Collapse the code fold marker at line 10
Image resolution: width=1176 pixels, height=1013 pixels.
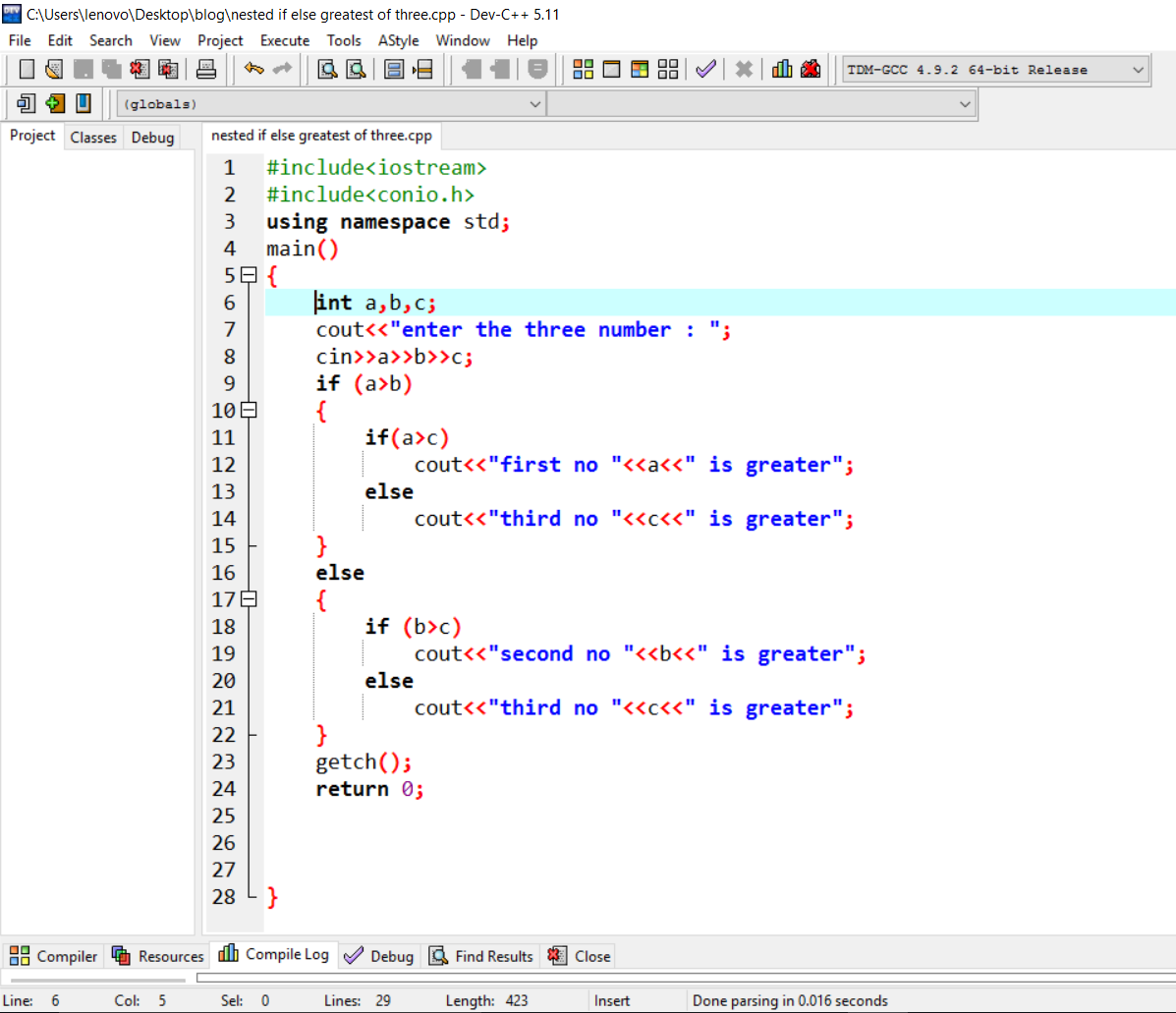pyautogui.click(x=248, y=410)
